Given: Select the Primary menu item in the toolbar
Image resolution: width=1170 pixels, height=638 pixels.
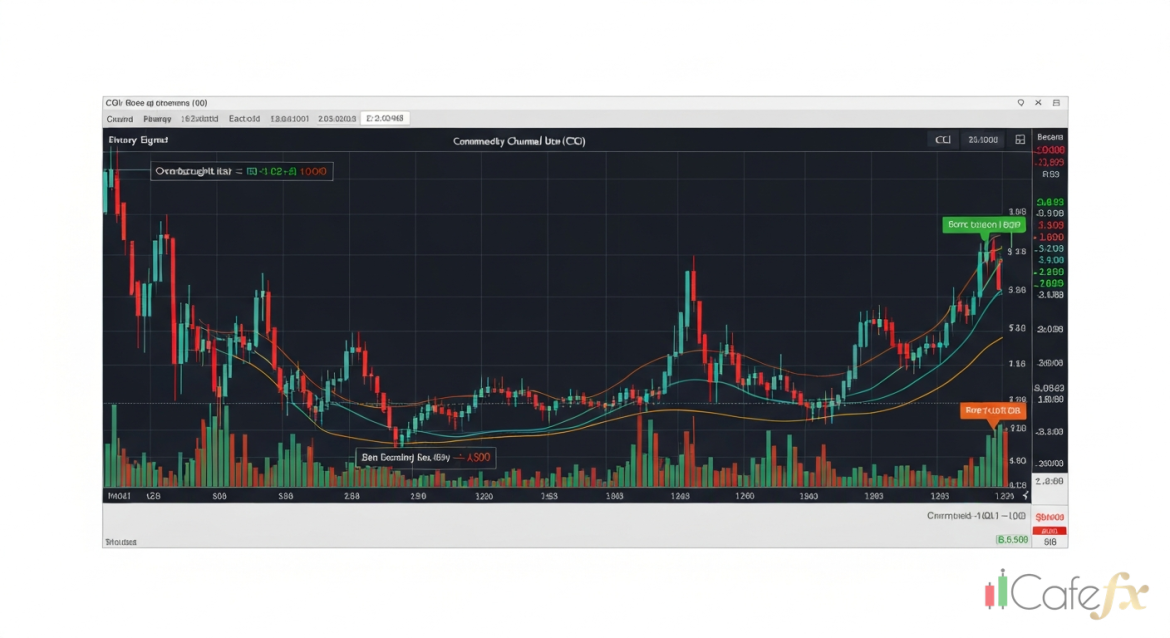Looking at the screenshot, I should tap(157, 118).
